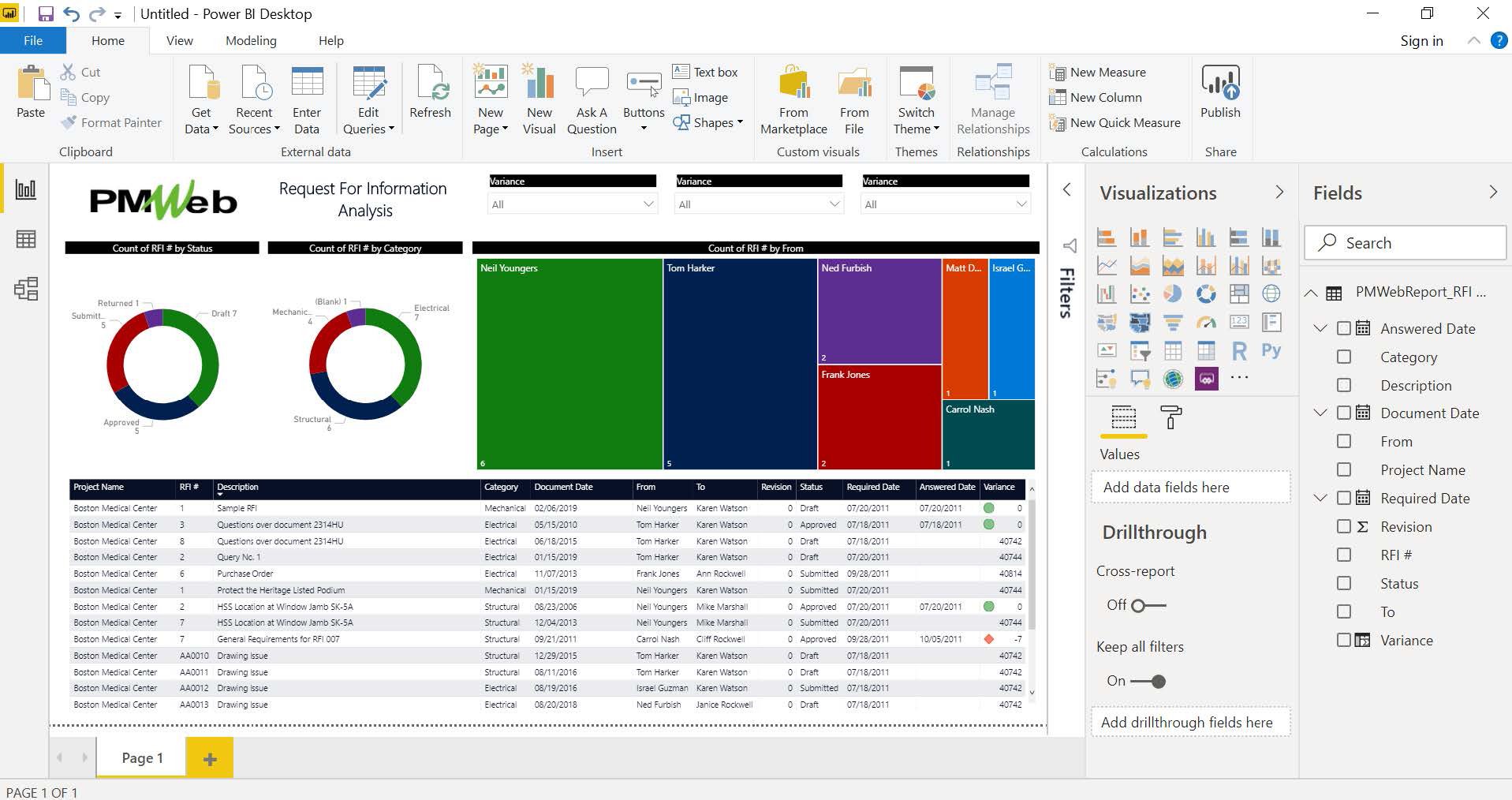
Task: Select the Home ribbon tab
Action: click(107, 41)
